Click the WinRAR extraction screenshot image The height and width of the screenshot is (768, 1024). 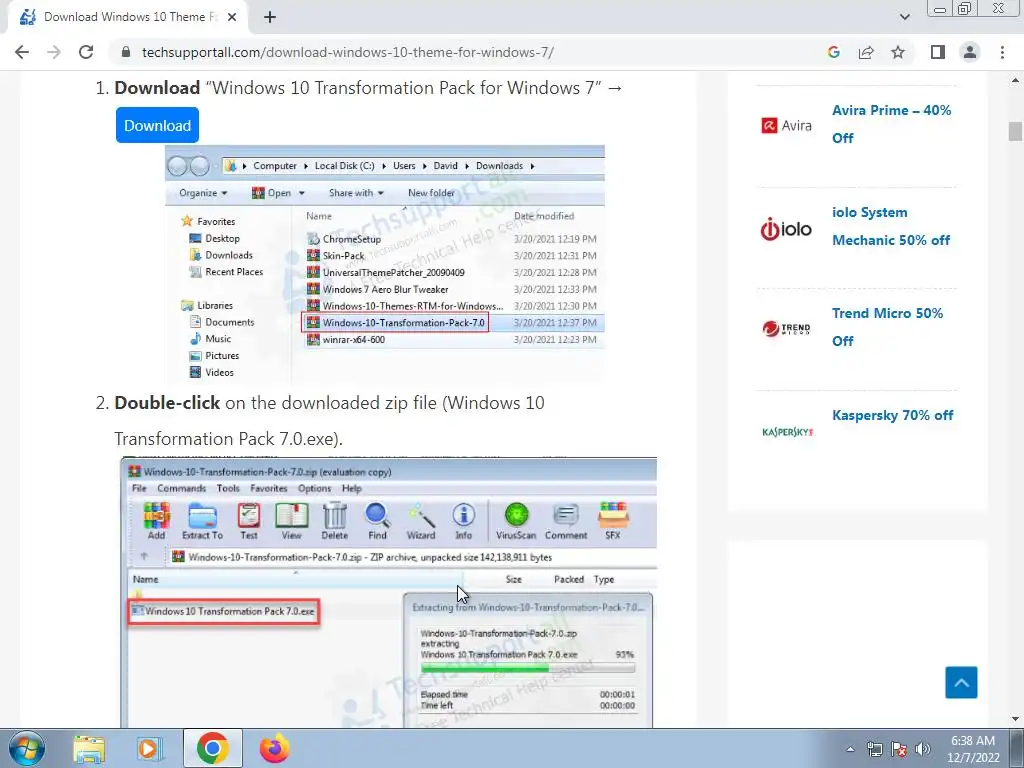[x=389, y=592]
